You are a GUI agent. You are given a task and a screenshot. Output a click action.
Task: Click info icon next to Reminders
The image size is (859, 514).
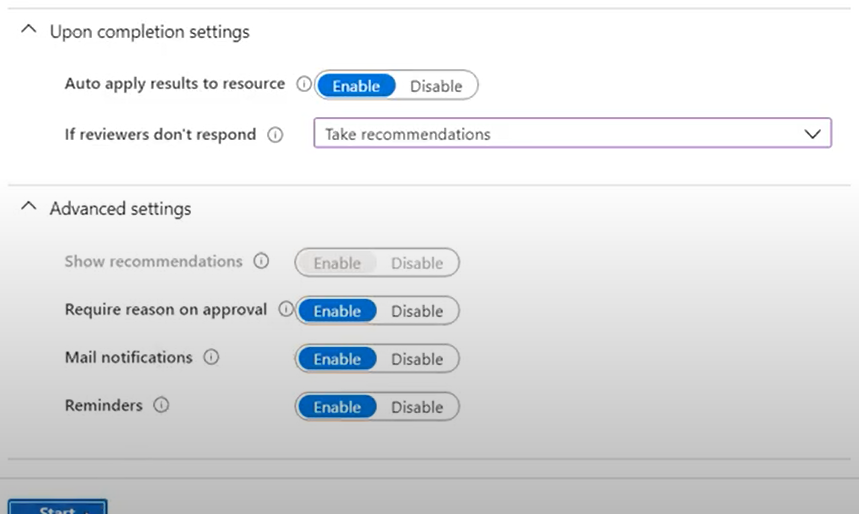pyautogui.click(x=161, y=406)
